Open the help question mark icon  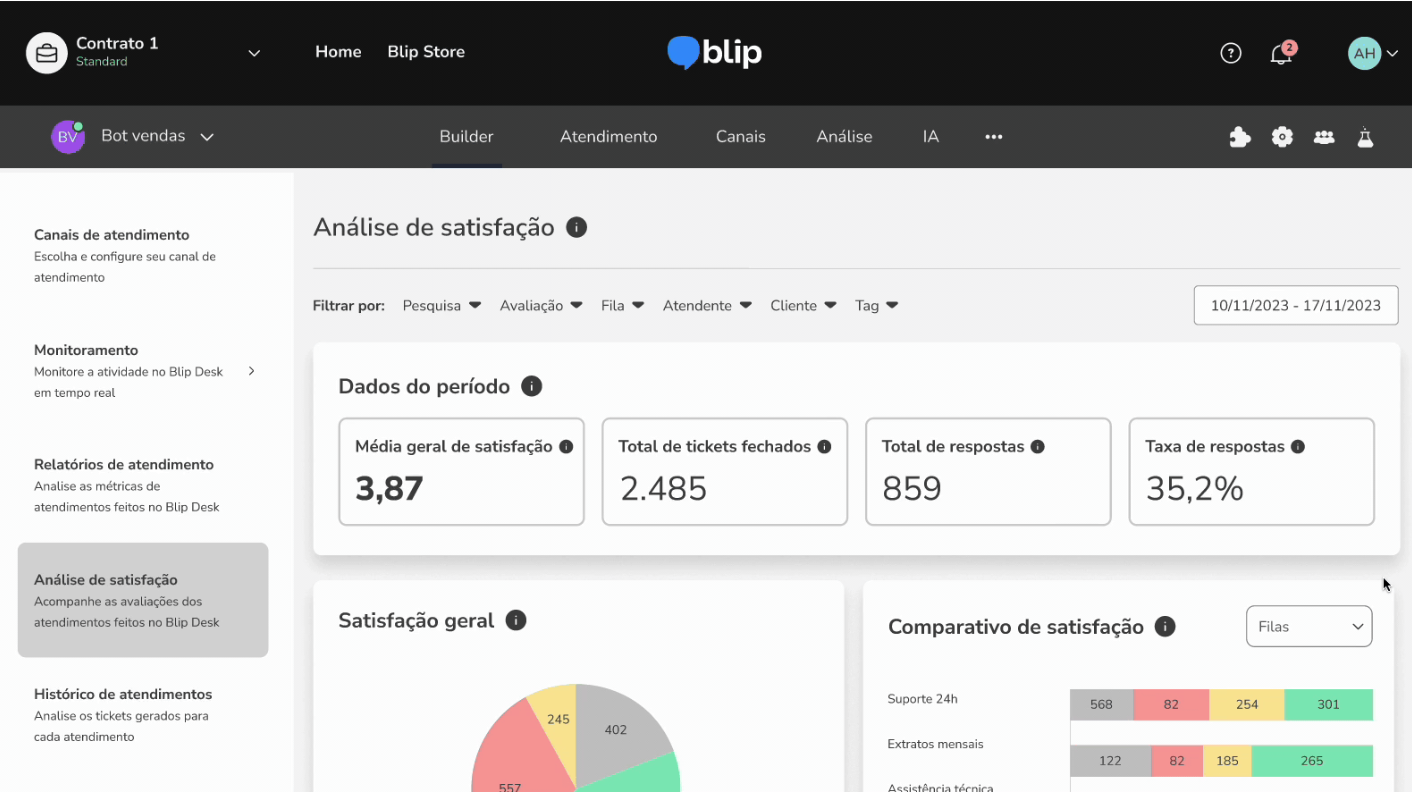[1231, 53]
